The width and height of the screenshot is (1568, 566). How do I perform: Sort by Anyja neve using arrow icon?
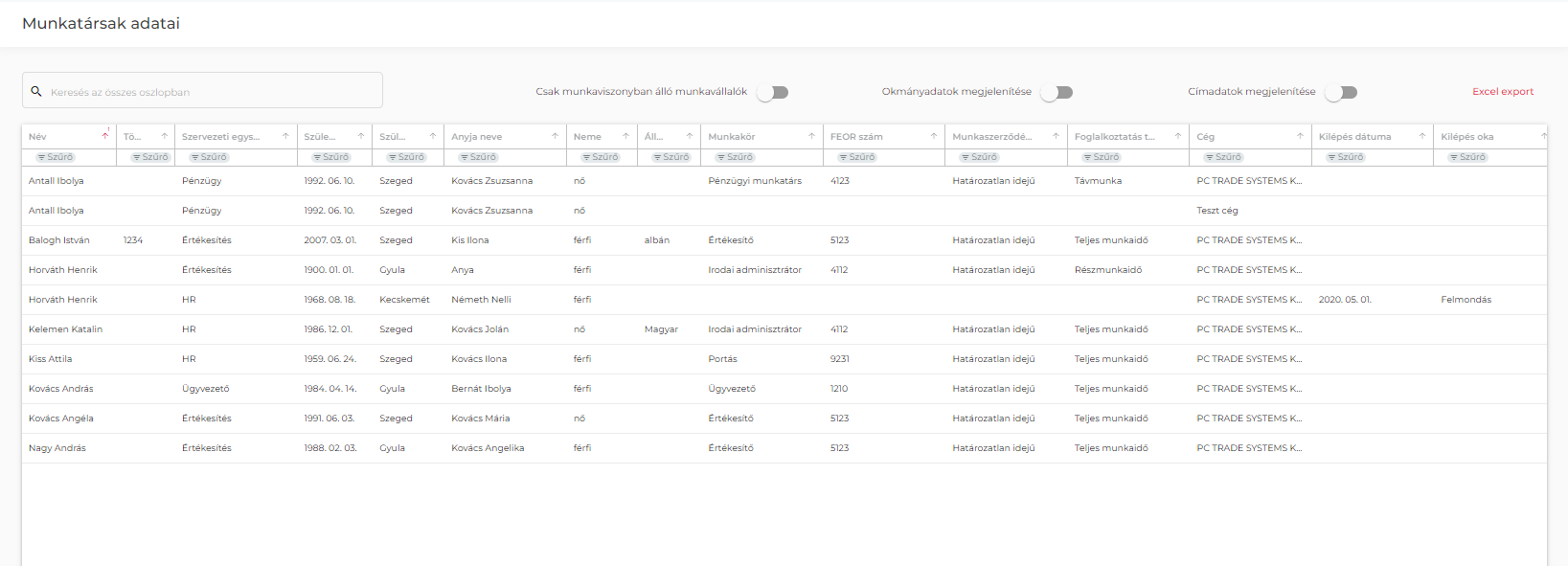click(x=555, y=136)
